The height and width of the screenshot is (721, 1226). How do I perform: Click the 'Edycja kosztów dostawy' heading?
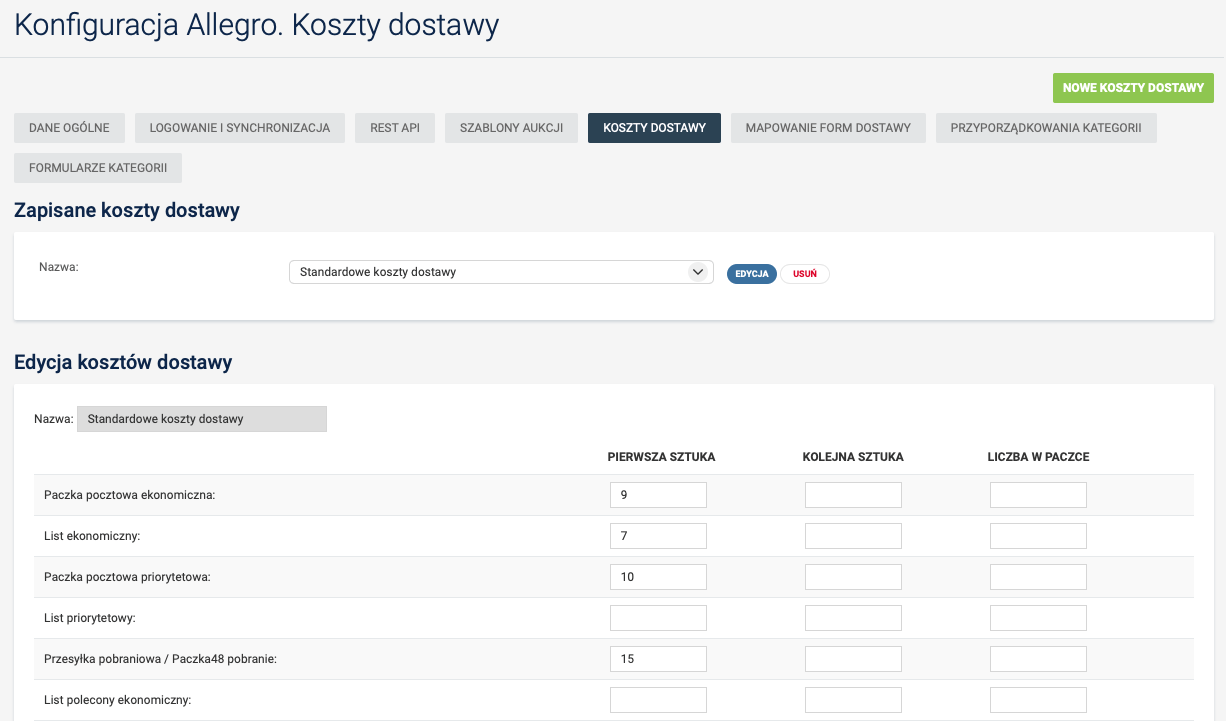pyautogui.click(x=123, y=362)
